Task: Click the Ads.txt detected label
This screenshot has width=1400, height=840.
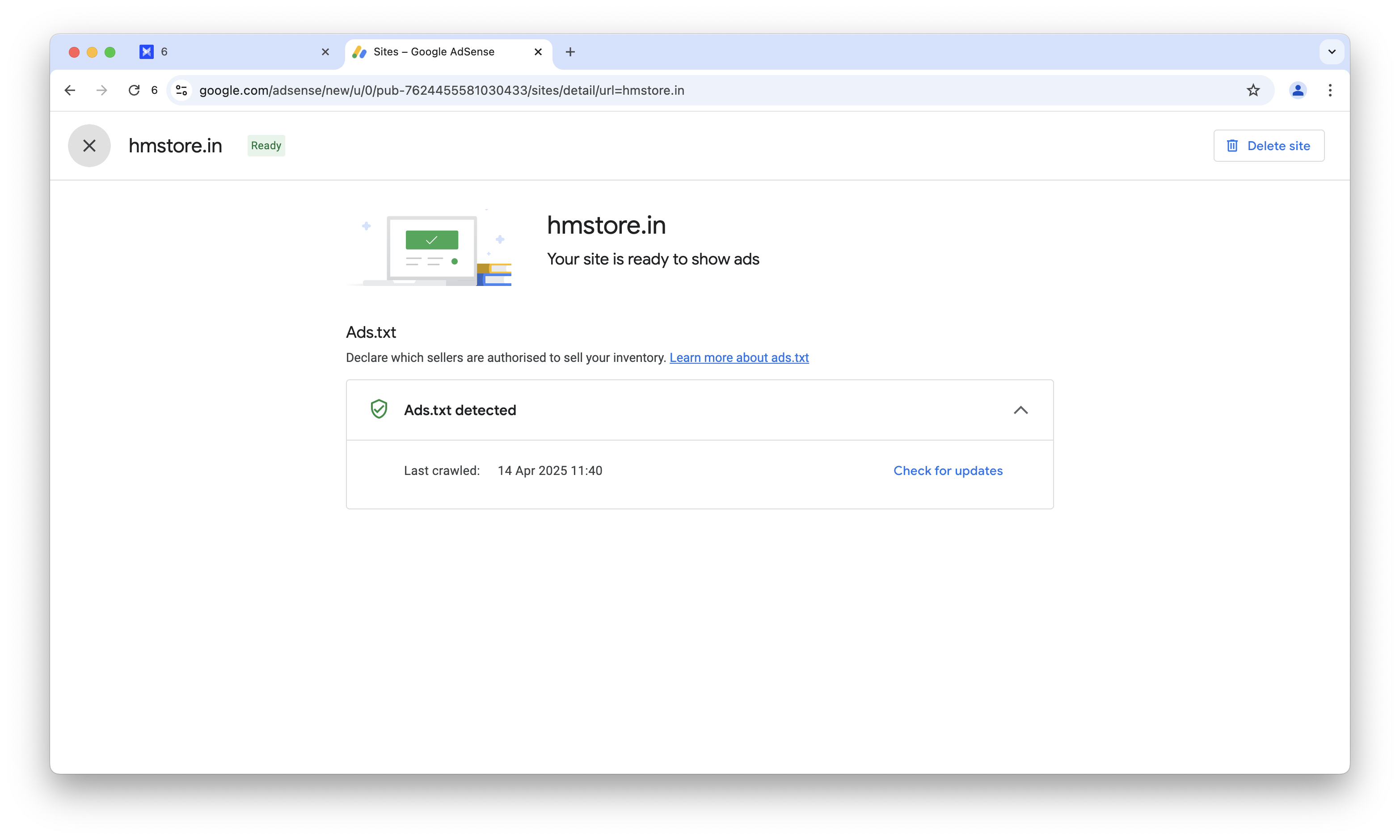Action: tap(460, 410)
